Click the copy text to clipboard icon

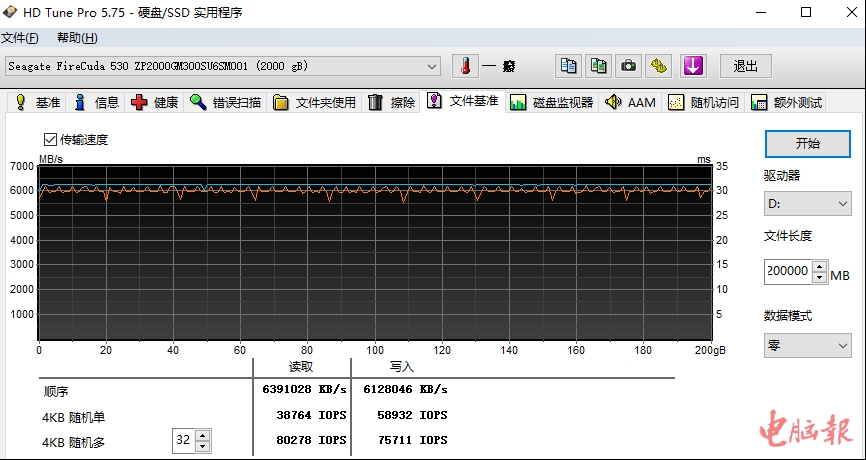pos(568,66)
